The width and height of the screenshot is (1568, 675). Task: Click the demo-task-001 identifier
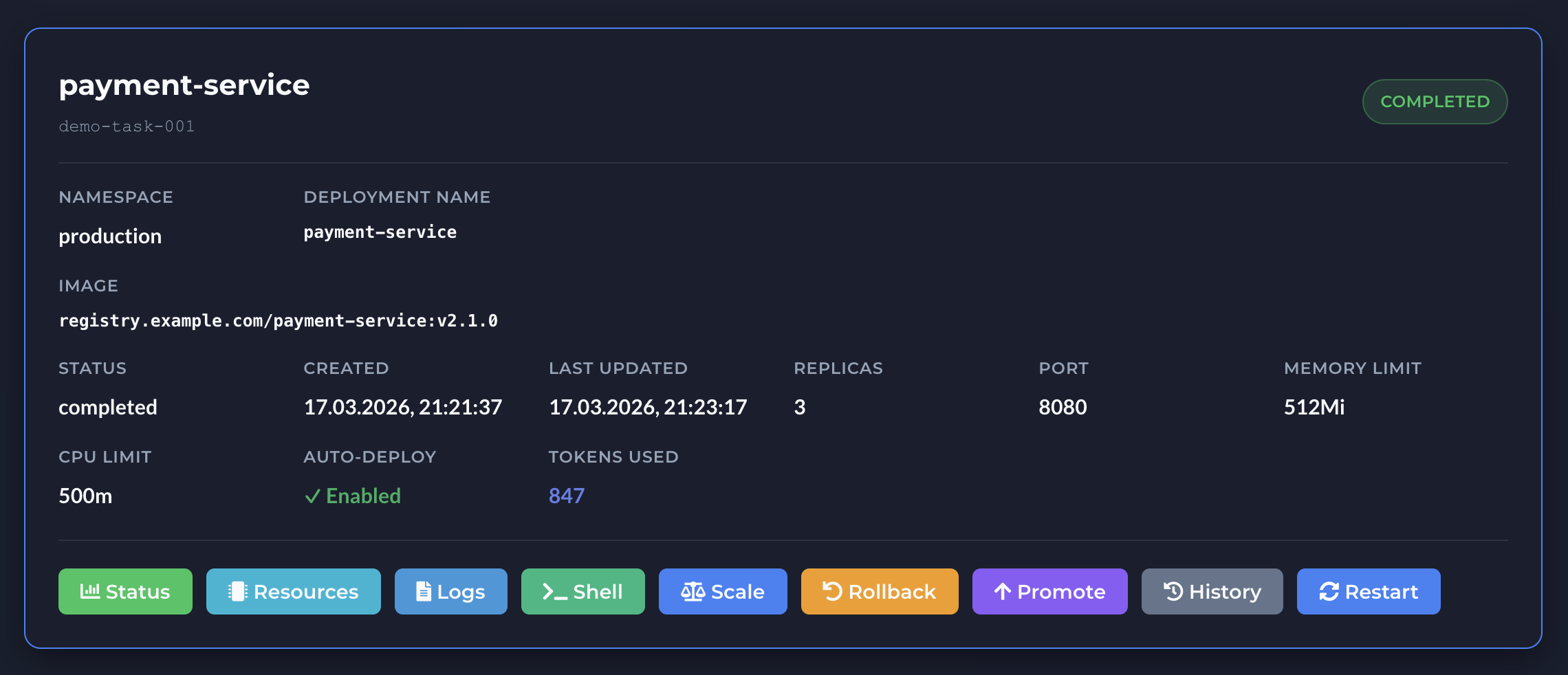point(126,126)
